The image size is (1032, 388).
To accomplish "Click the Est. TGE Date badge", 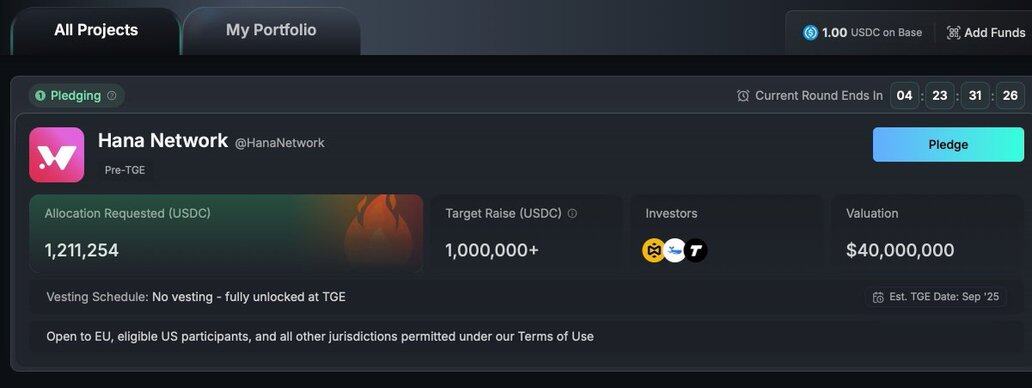I will [x=936, y=297].
